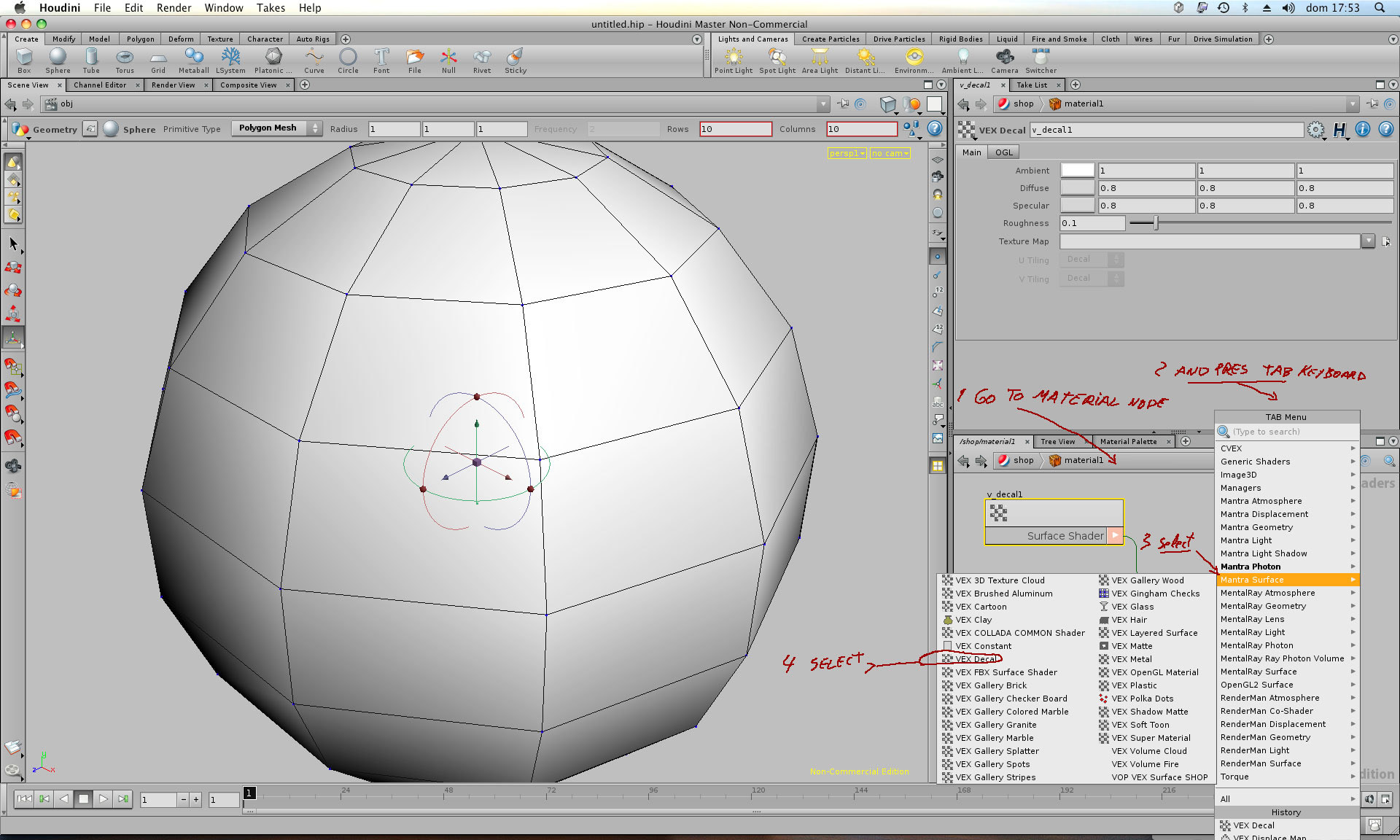
Task: Open the no cam camera menu
Action: tap(890, 153)
